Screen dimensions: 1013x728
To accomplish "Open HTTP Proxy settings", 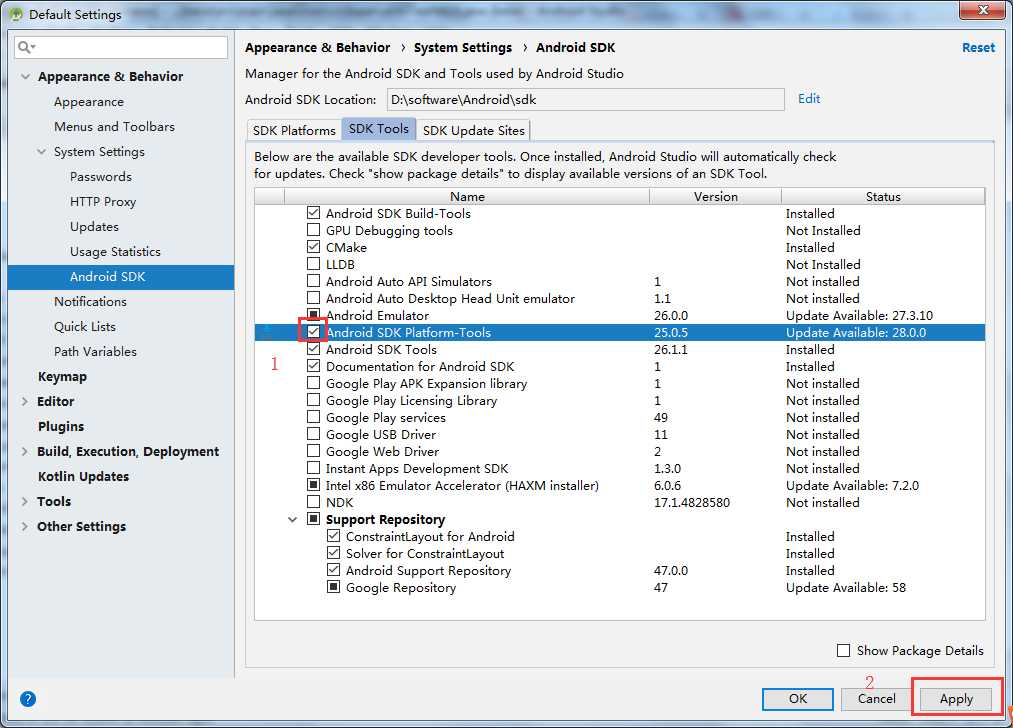I will click(x=103, y=202).
